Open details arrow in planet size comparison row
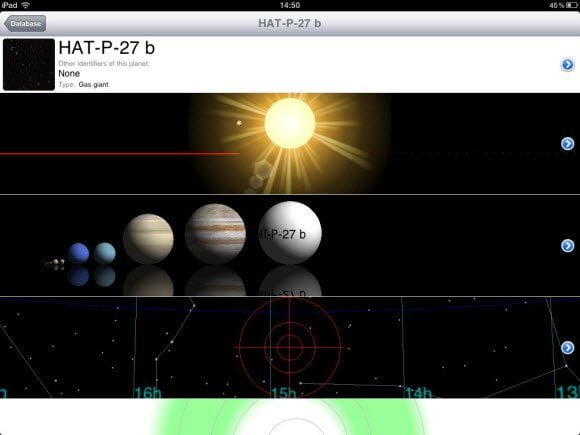Viewport: 580px width, 435px height. (x=567, y=246)
